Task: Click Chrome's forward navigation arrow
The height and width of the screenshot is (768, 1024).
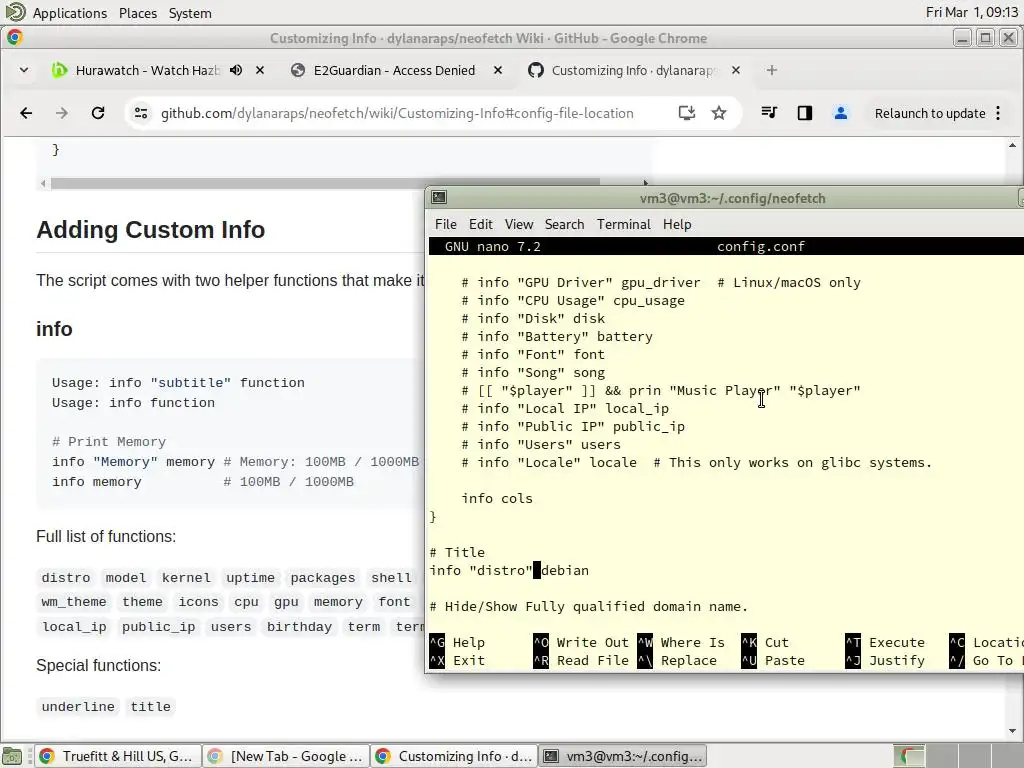Action: [x=61, y=113]
